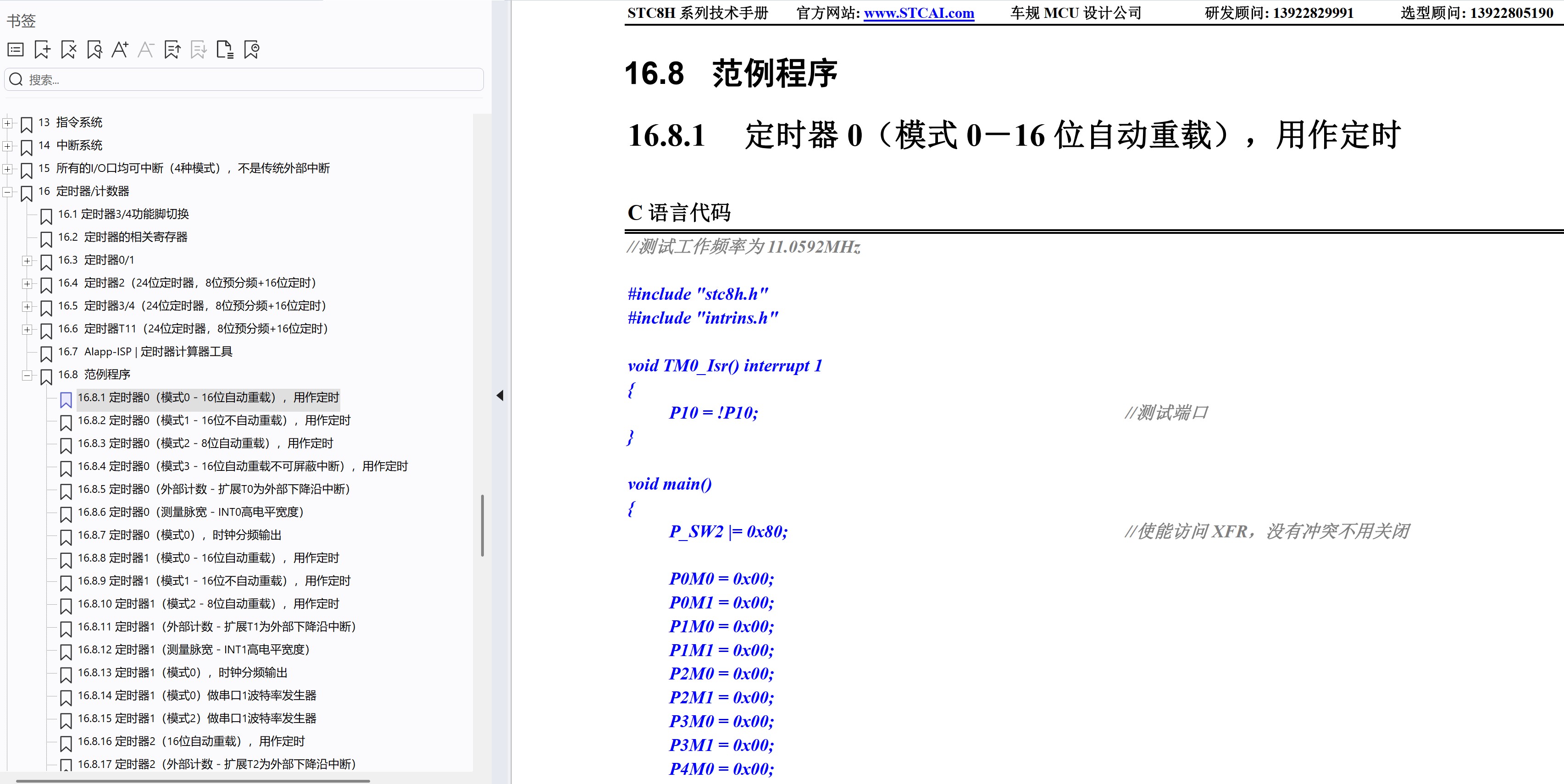Select bookmark 16.8.17 定时器2 外部计数
Image resolution: width=1564 pixels, height=784 pixels.
click(x=217, y=764)
